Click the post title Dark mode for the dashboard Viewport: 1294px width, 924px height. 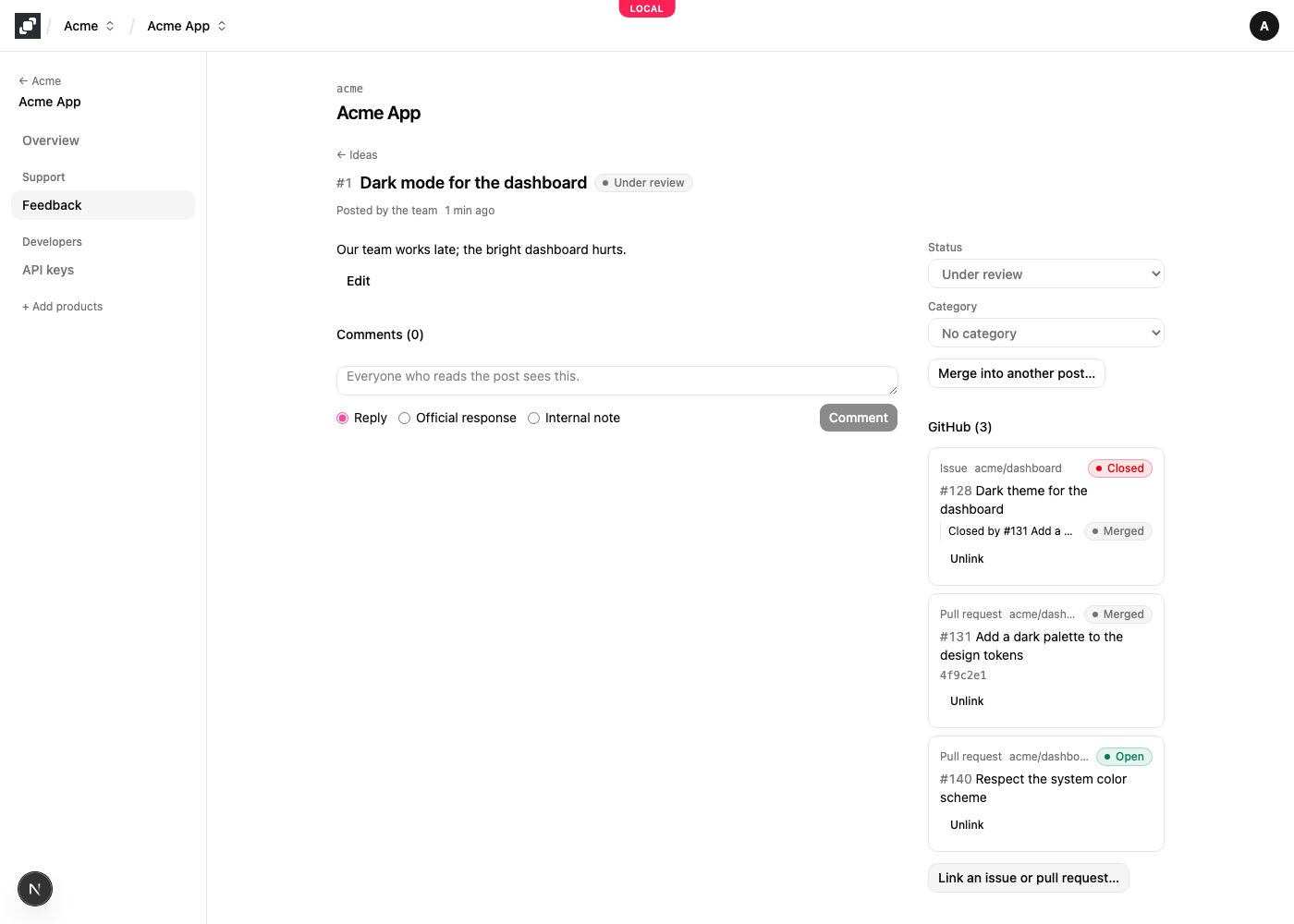pos(473,183)
